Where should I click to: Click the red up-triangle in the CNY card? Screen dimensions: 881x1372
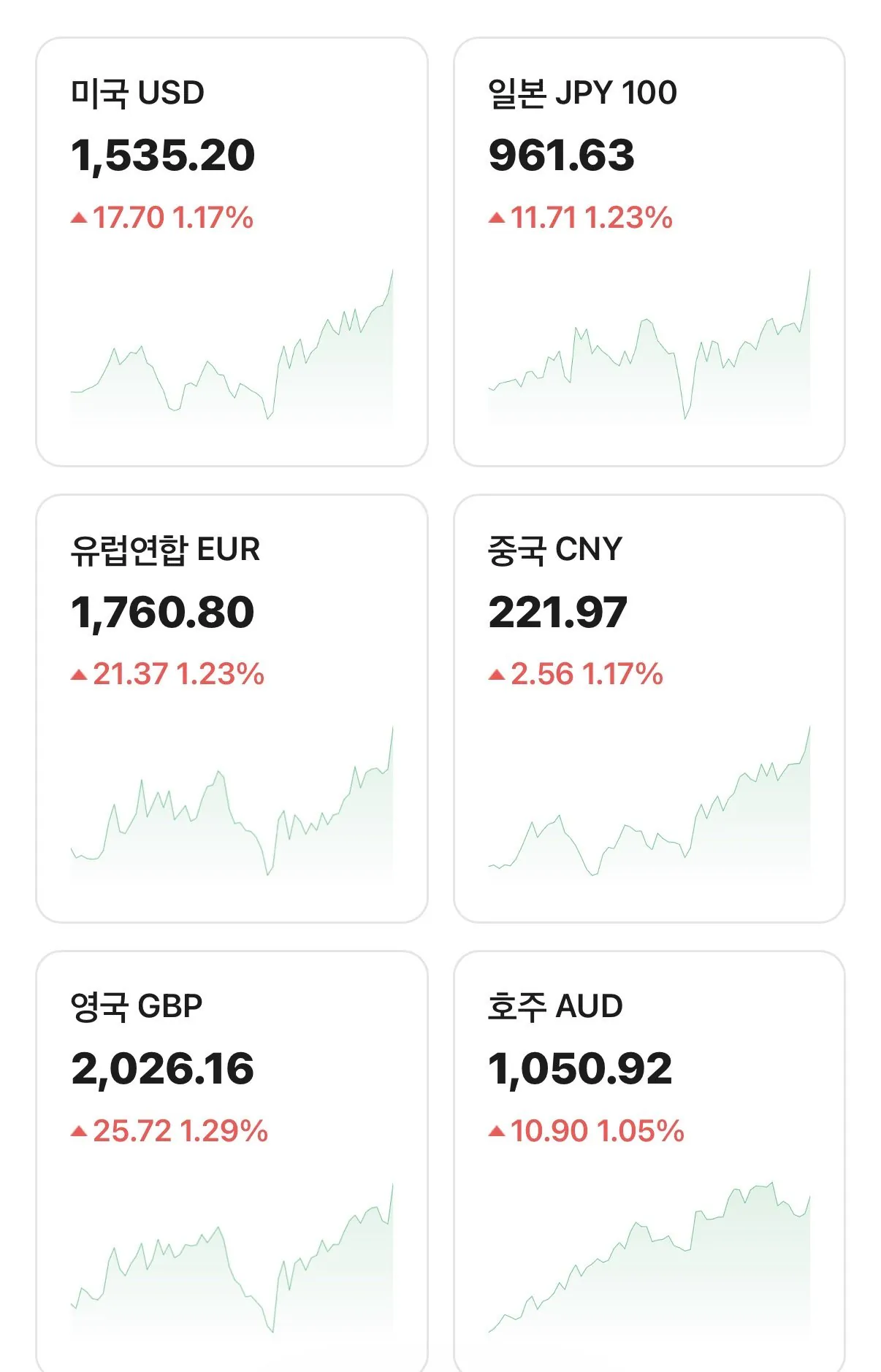tap(497, 675)
